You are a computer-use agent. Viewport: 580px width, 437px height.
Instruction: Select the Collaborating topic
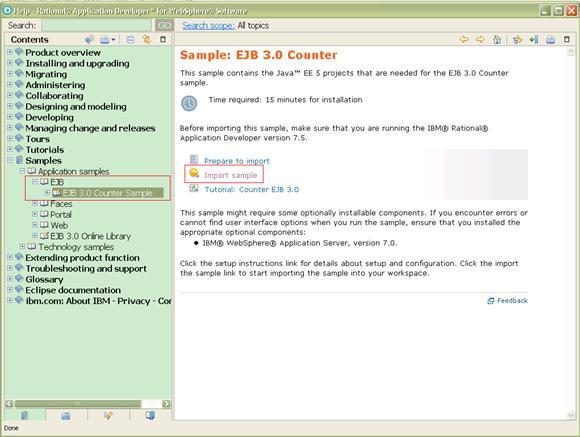(x=54, y=95)
